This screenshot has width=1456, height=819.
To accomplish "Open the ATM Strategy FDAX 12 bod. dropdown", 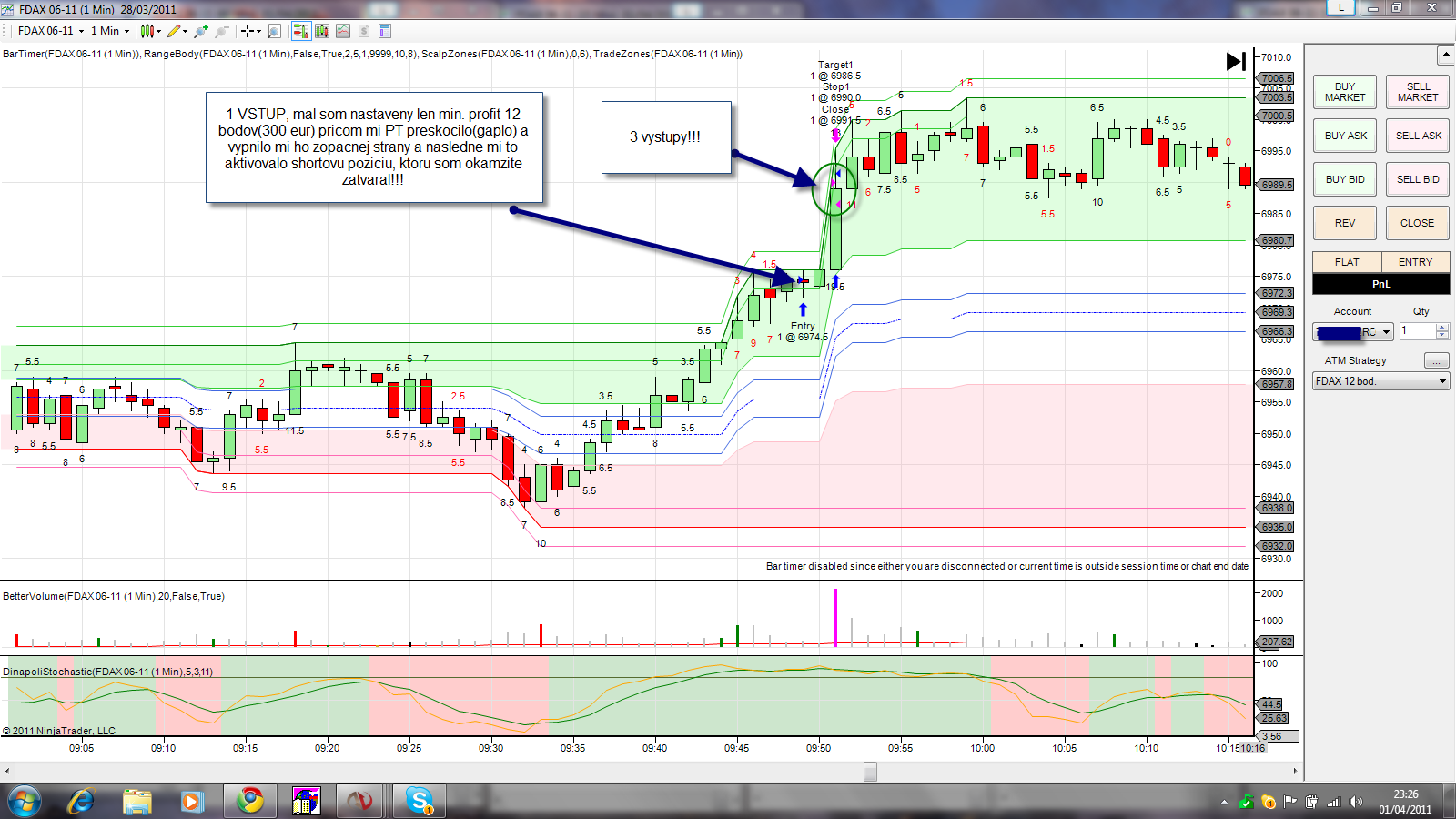I will click(x=1381, y=381).
